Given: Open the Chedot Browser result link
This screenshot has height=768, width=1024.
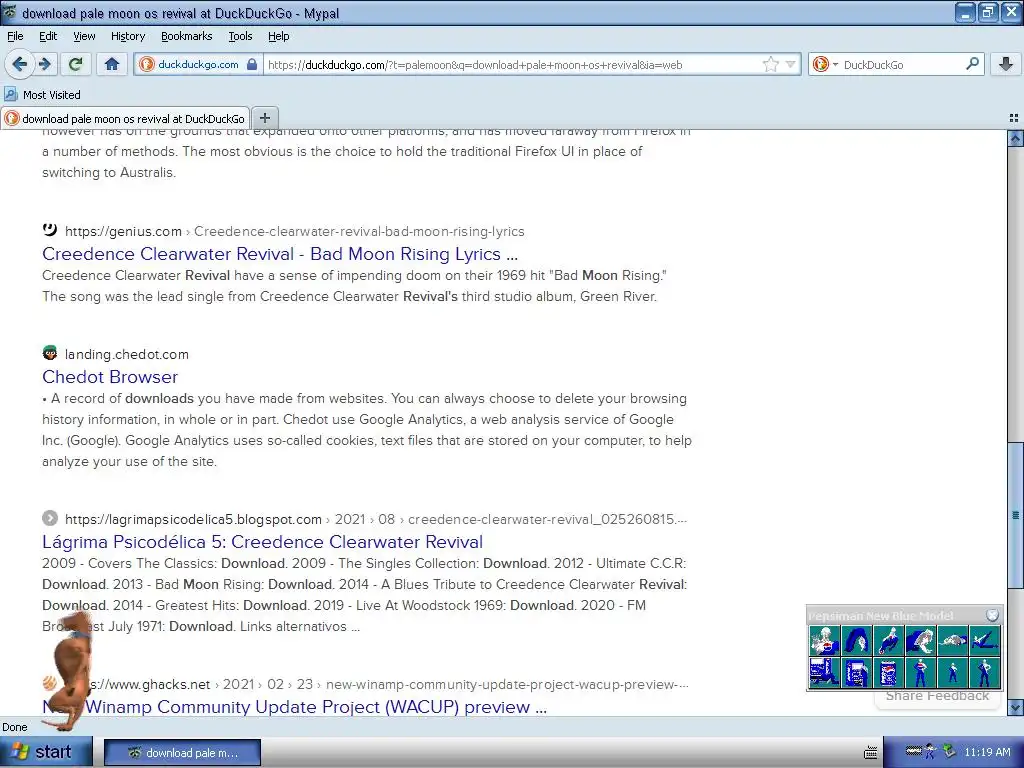Looking at the screenshot, I should (x=110, y=377).
